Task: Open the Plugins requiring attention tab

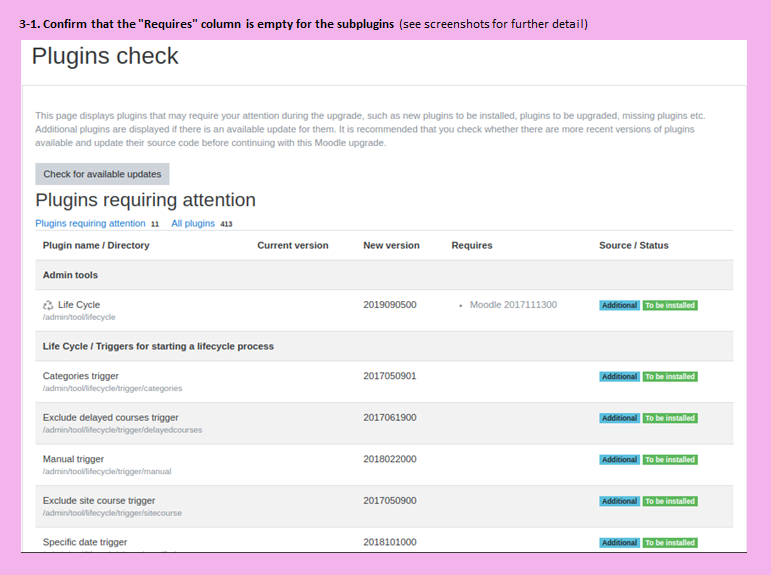Action: pyautogui.click(x=90, y=223)
